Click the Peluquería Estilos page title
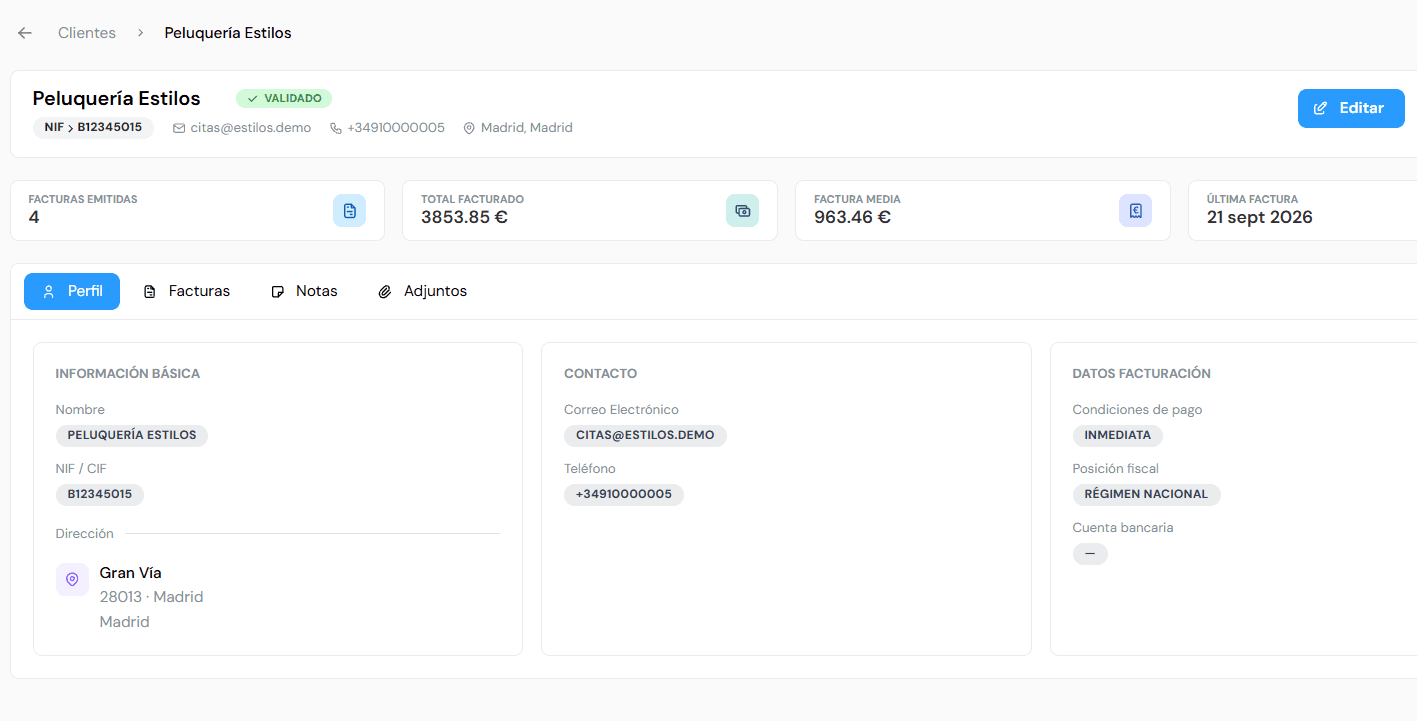 click(117, 98)
